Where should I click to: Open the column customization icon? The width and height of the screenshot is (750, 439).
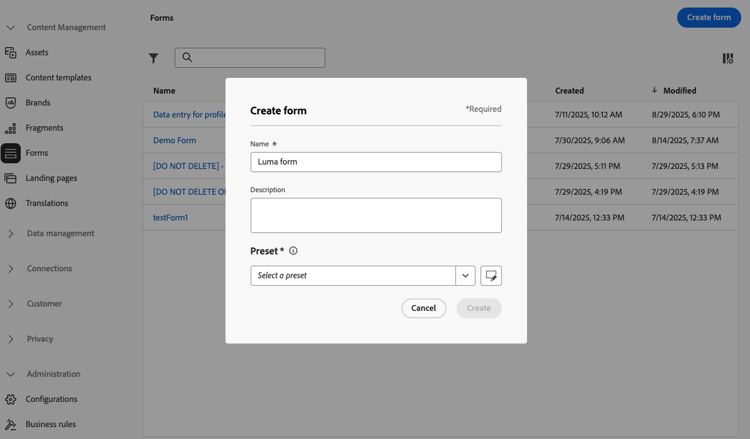[728, 58]
